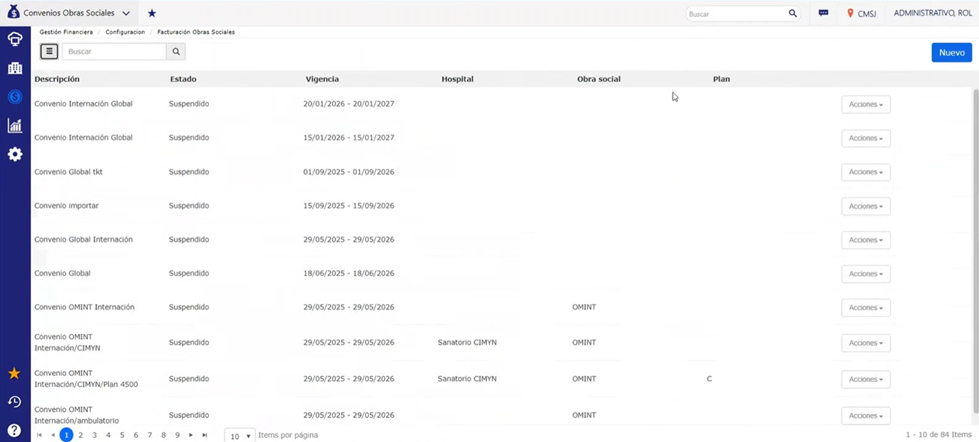Go to previous page arrow
The image size is (979, 442).
53,435
